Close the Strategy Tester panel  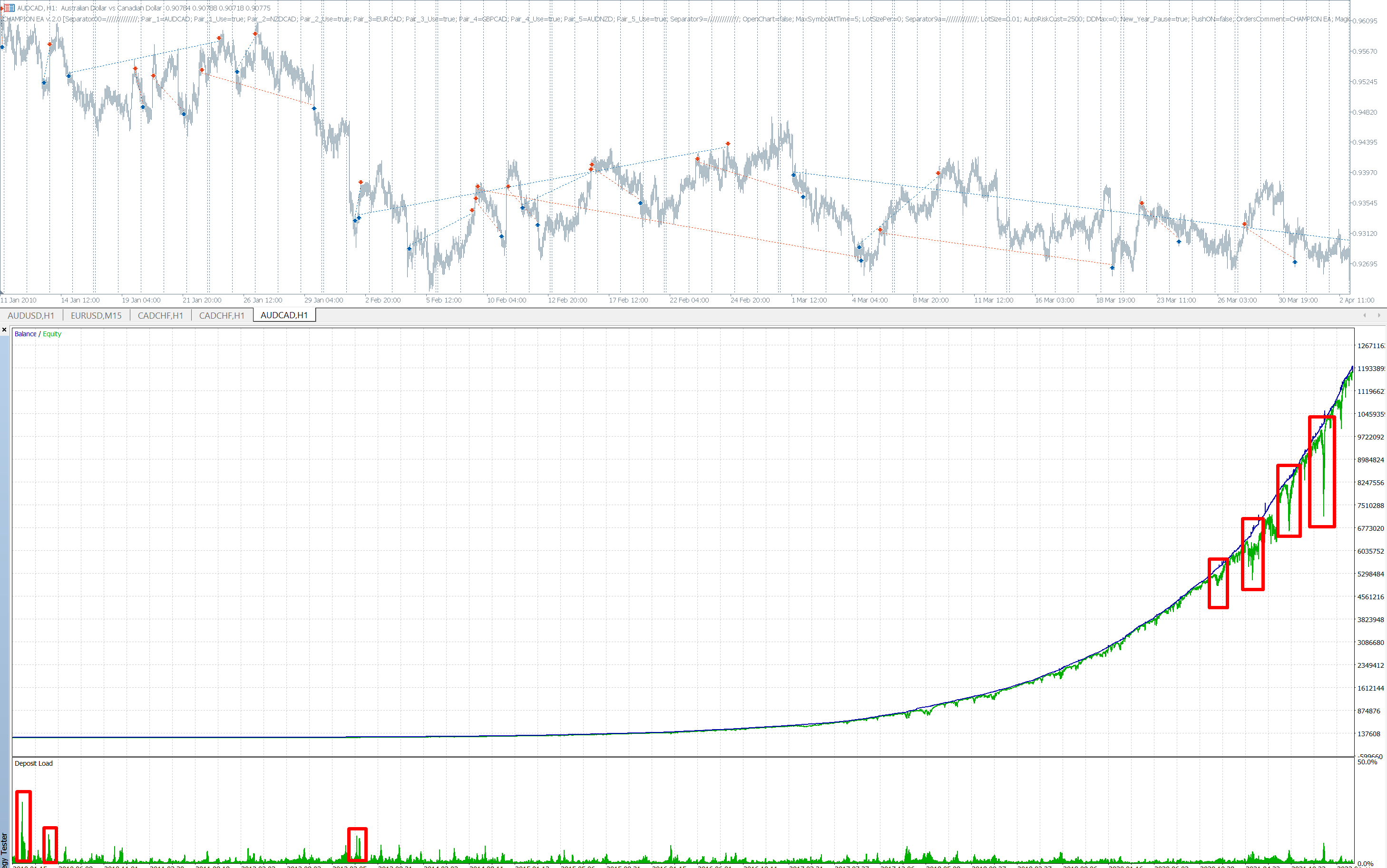tap(4, 330)
